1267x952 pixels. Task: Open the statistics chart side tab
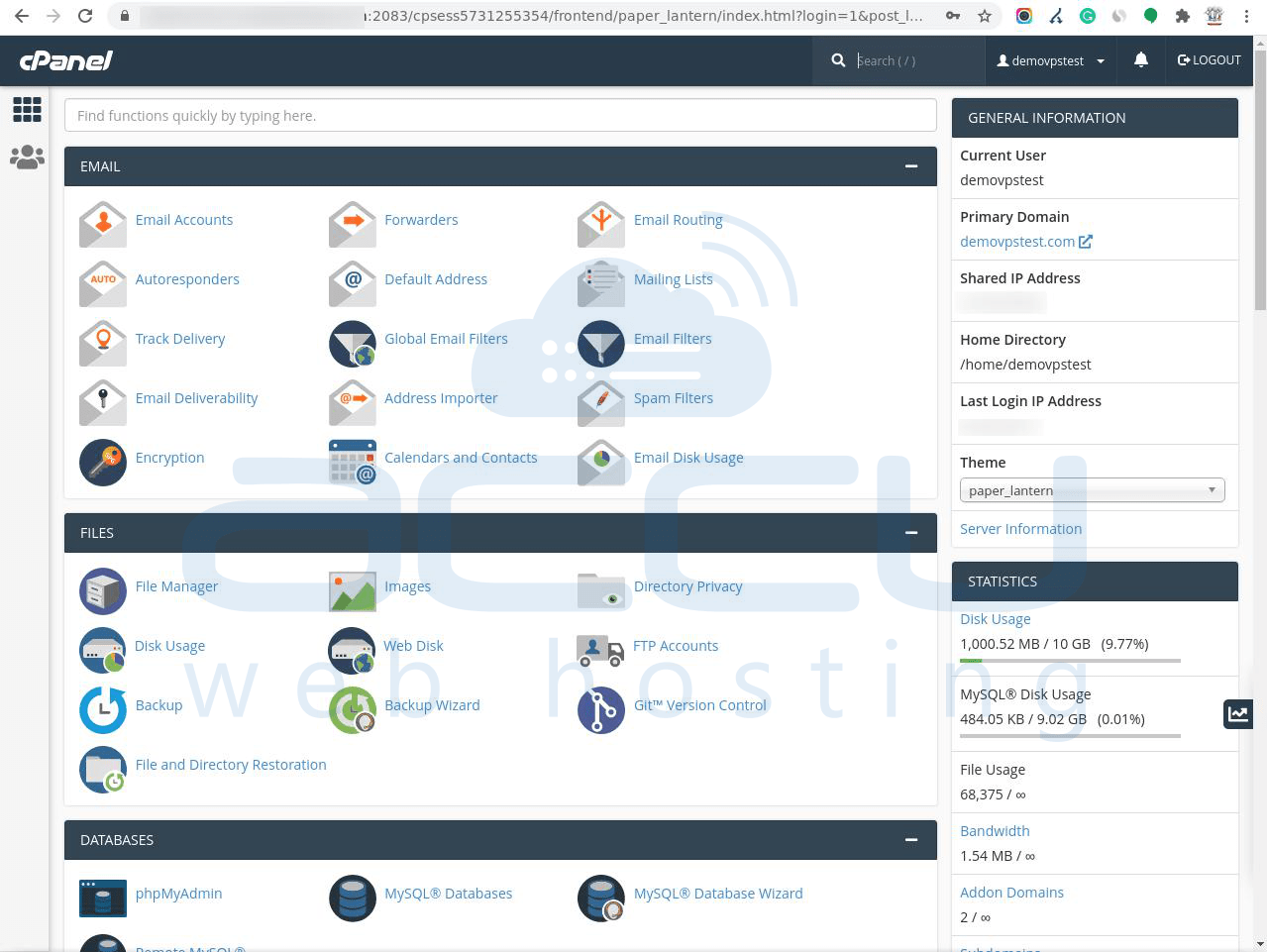click(1238, 713)
